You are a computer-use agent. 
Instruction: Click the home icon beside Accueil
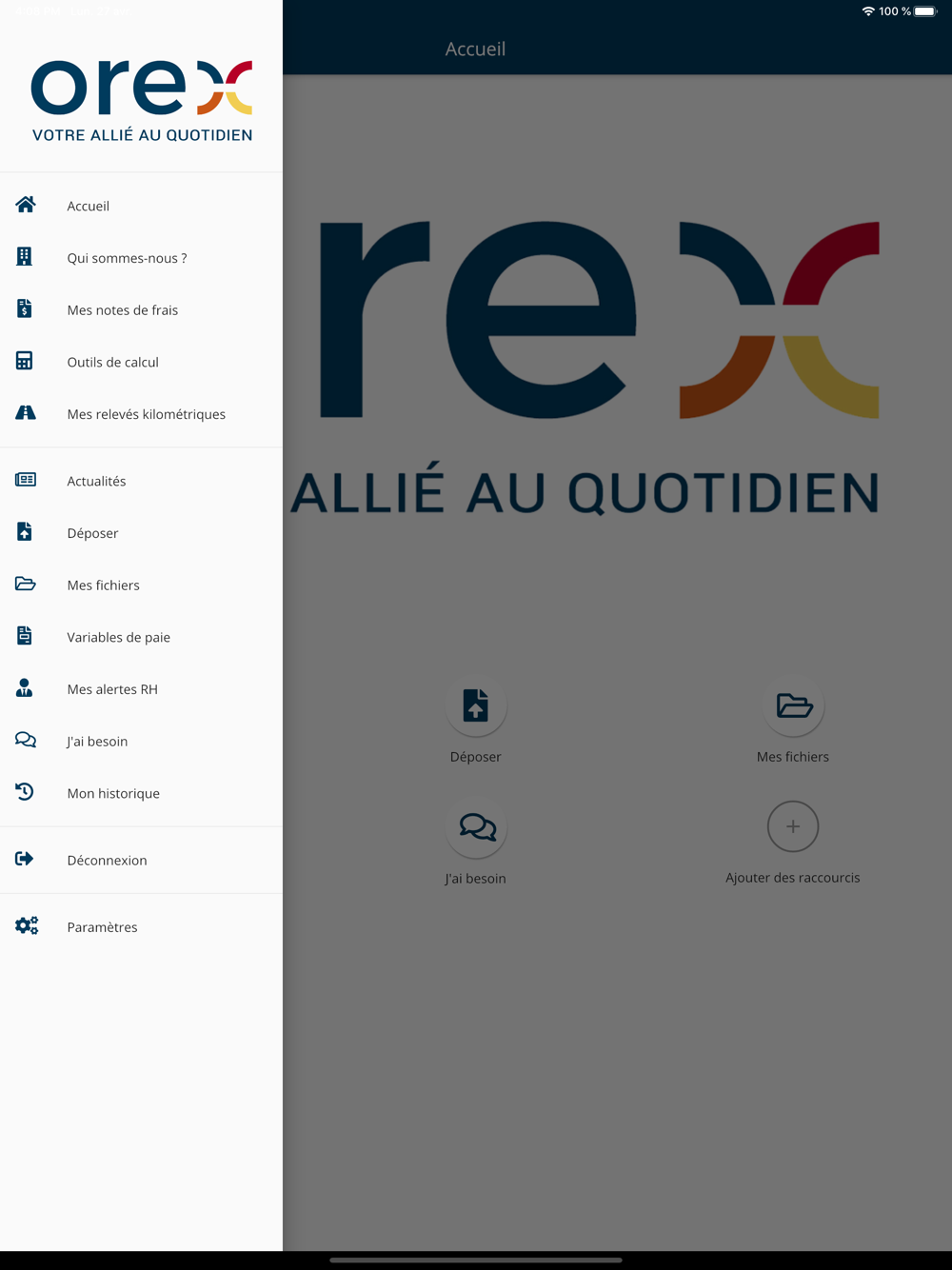[x=26, y=205]
